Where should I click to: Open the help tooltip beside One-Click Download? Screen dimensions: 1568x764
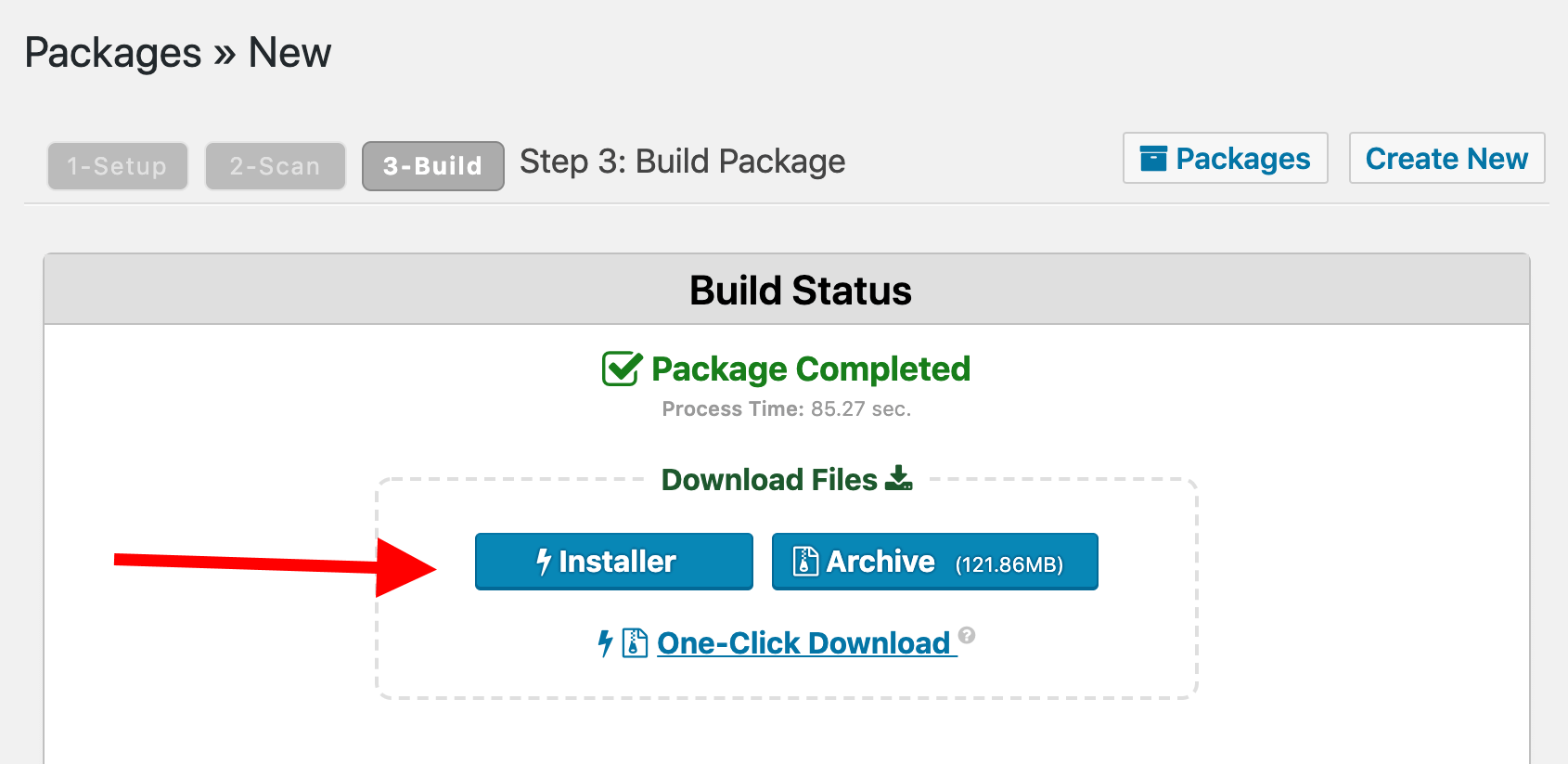(966, 635)
